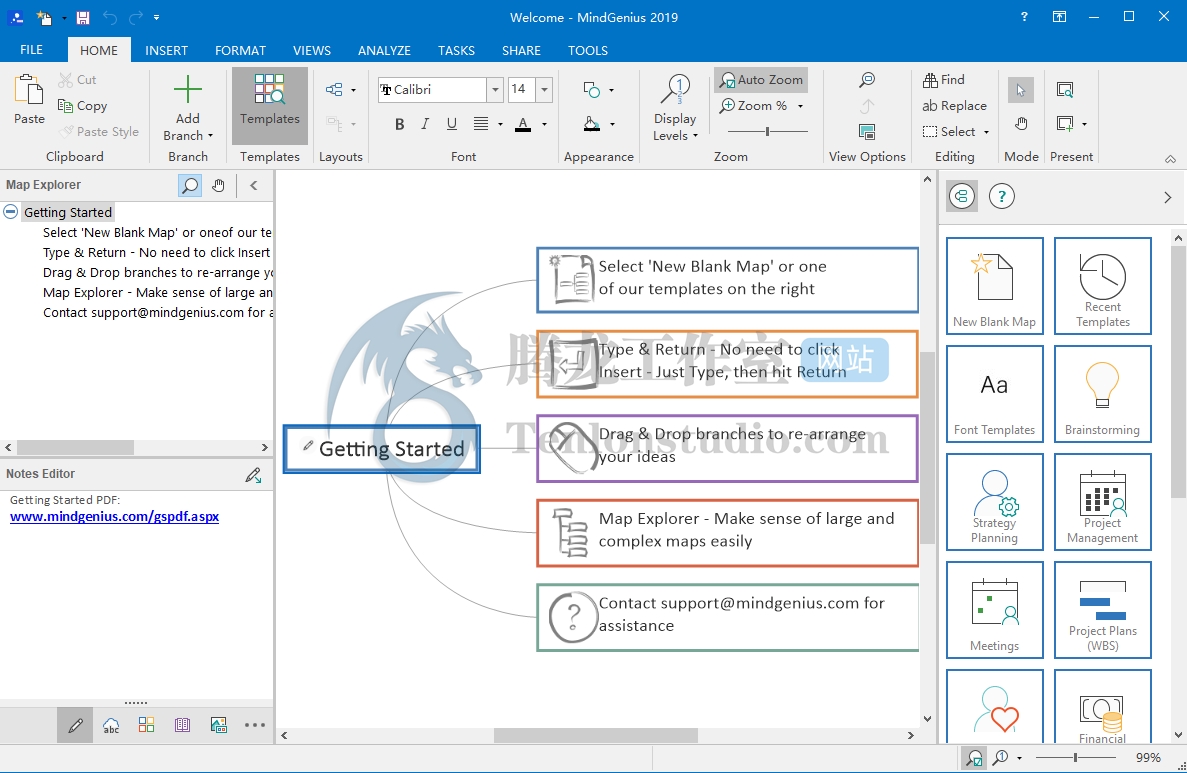Select 'Drag & Drop branches' tree row
1187x773 pixels.
[x=157, y=273]
